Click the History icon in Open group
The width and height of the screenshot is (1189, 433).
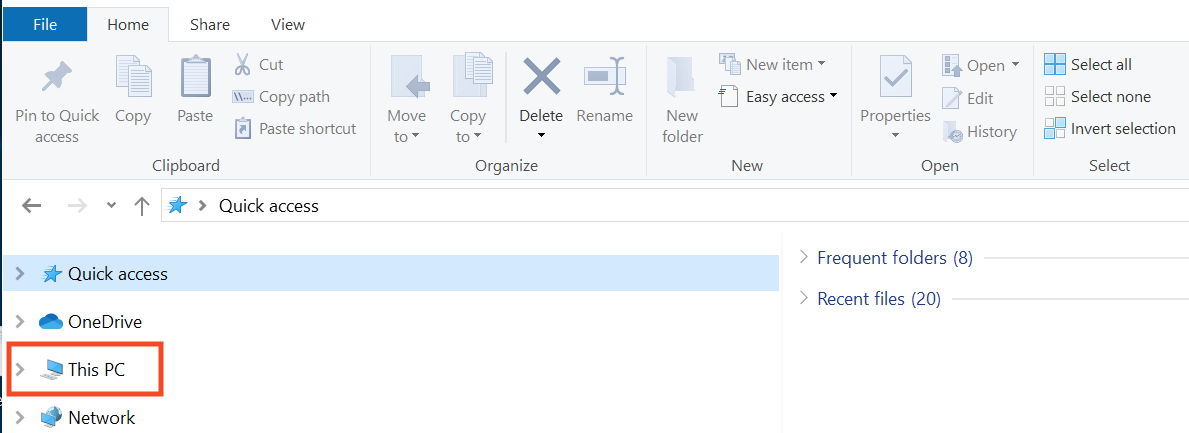coord(953,131)
